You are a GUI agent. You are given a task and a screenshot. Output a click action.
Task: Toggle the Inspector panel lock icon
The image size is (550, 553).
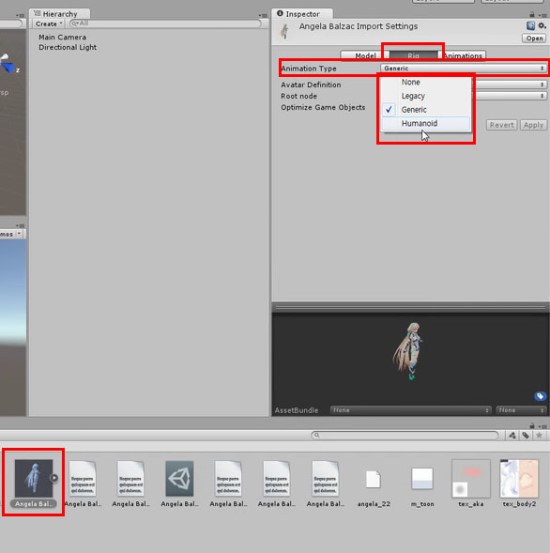tap(532, 14)
